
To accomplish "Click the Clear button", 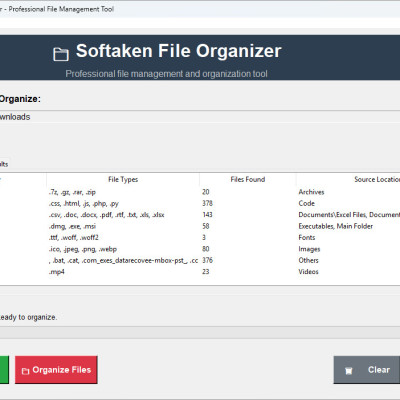I will [367, 370].
